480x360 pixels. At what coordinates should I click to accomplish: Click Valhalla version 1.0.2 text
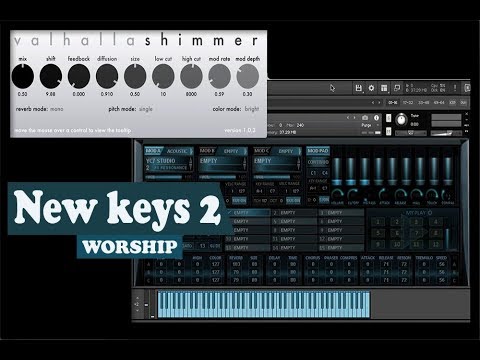[240, 130]
